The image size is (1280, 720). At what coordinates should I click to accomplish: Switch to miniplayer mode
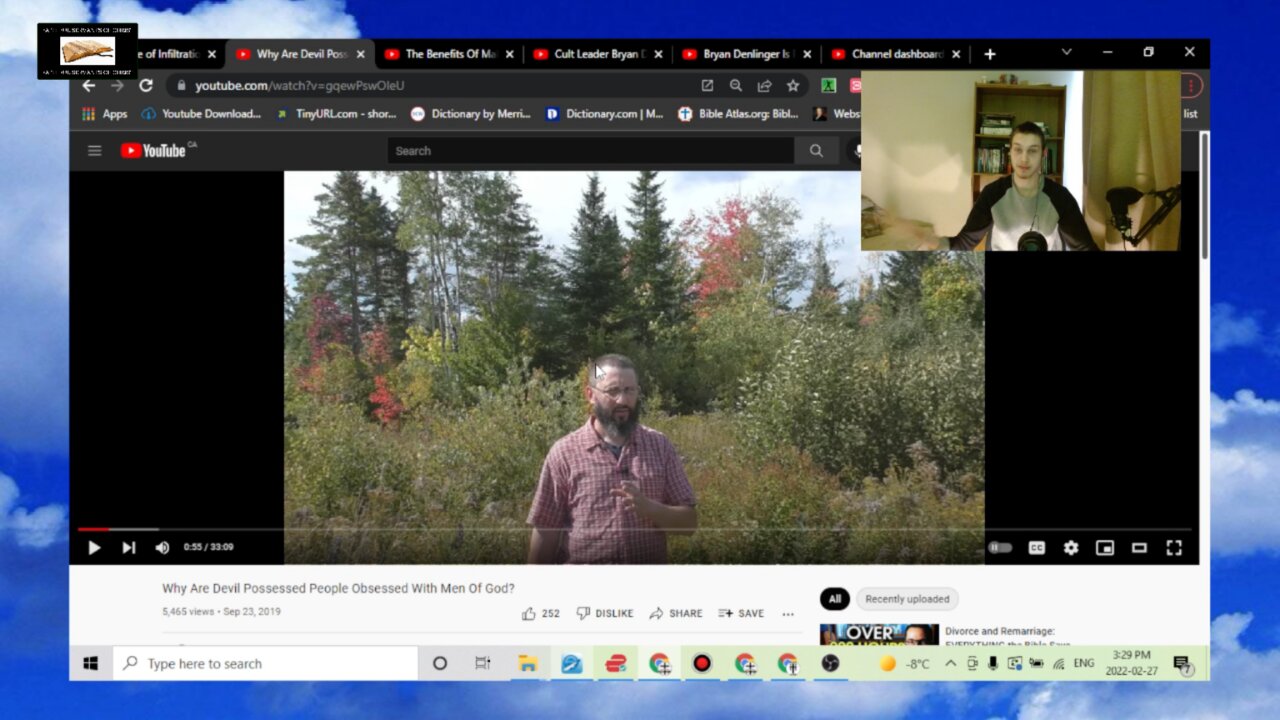[x=1105, y=547]
